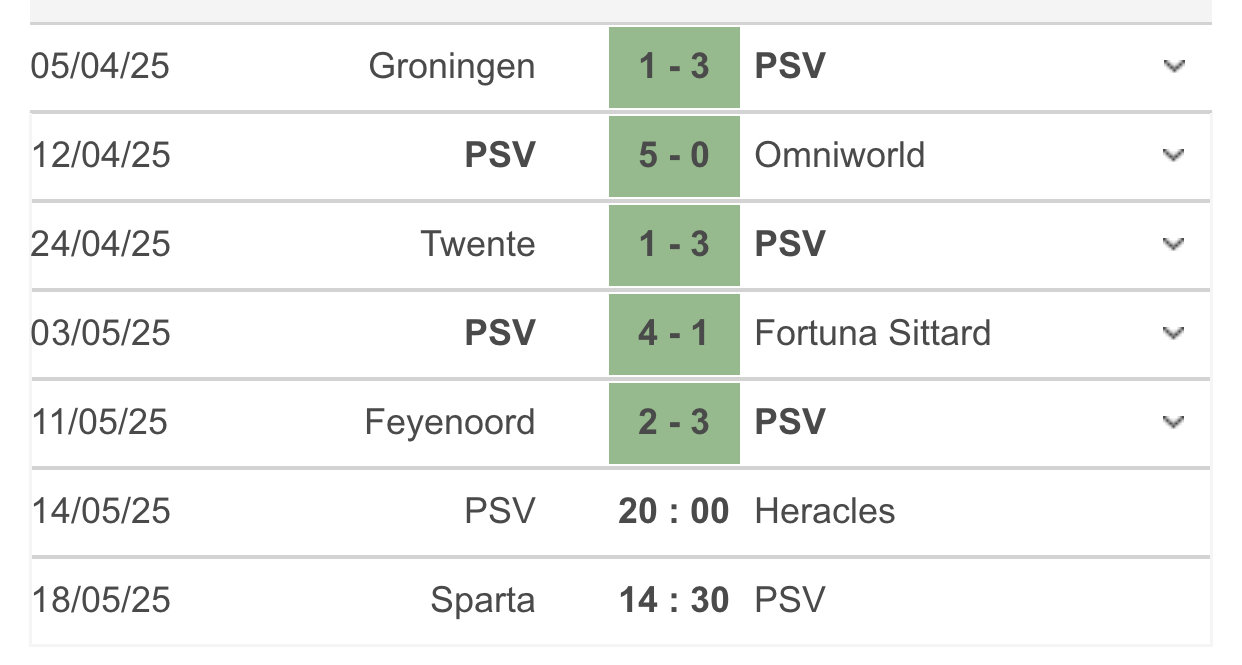Expand the Twente vs PSV match chevron

(1174, 245)
